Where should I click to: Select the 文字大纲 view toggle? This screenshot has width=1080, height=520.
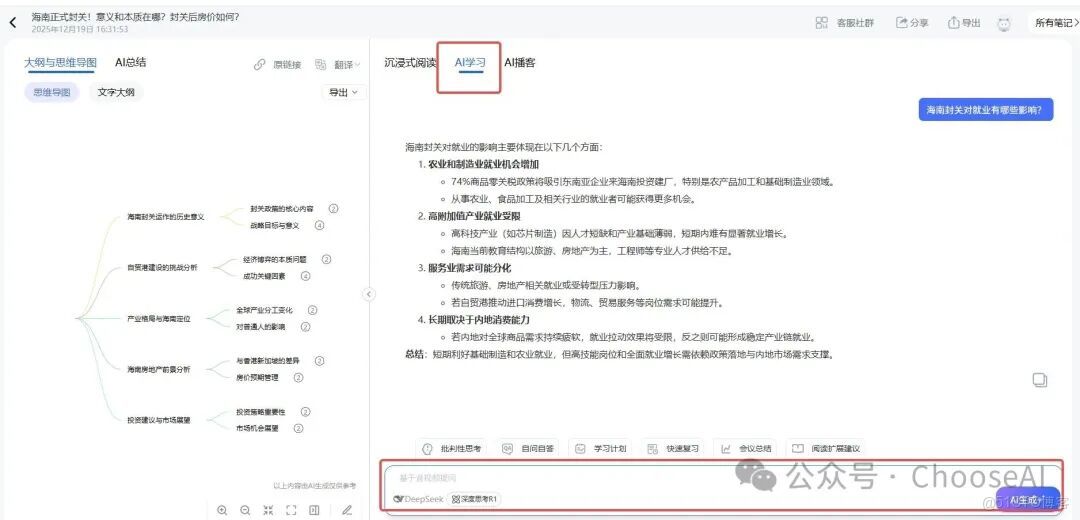click(116, 92)
